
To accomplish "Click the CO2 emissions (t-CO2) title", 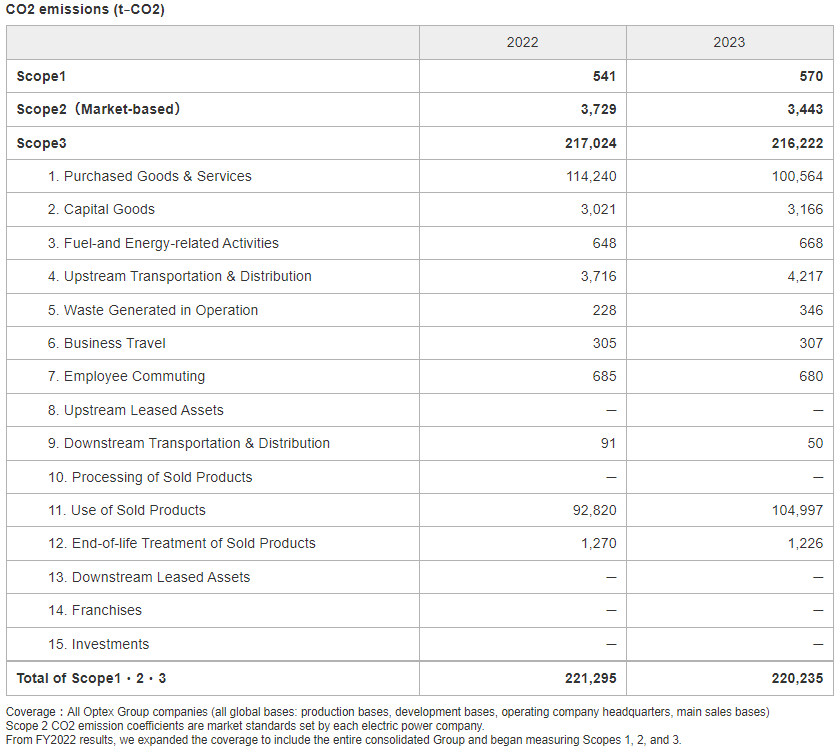I will [85, 9].
